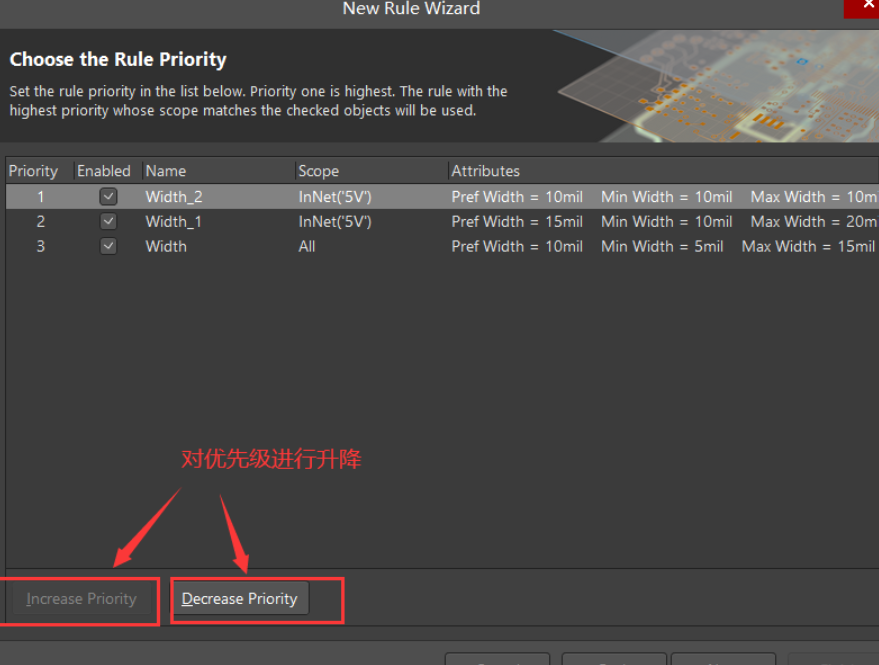The height and width of the screenshot is (665, 879).
Task: Click the Increase Priority button
Action: point(81,599)
